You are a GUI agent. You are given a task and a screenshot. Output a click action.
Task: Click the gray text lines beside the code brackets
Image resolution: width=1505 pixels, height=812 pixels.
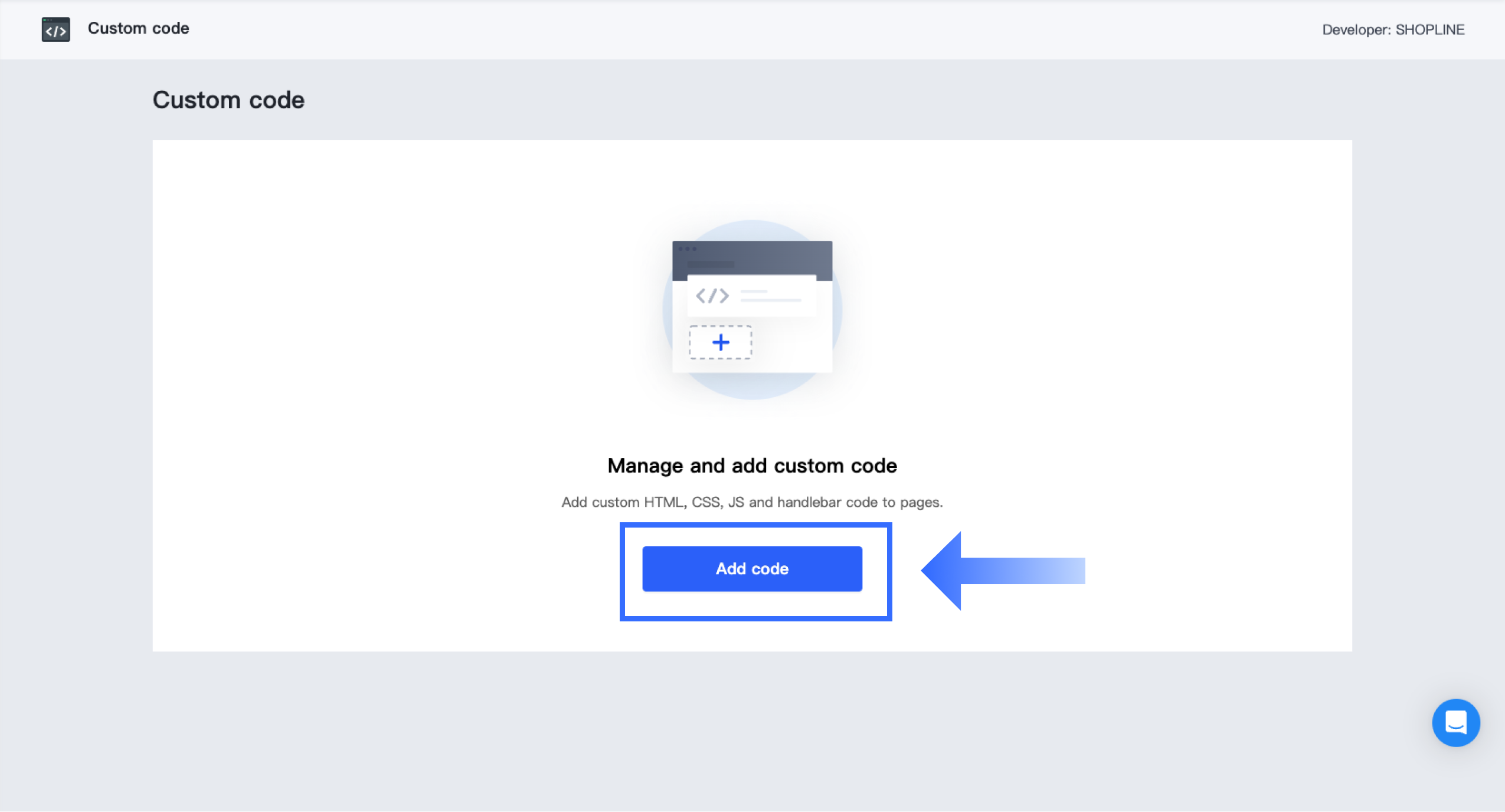tap(770, 296)
